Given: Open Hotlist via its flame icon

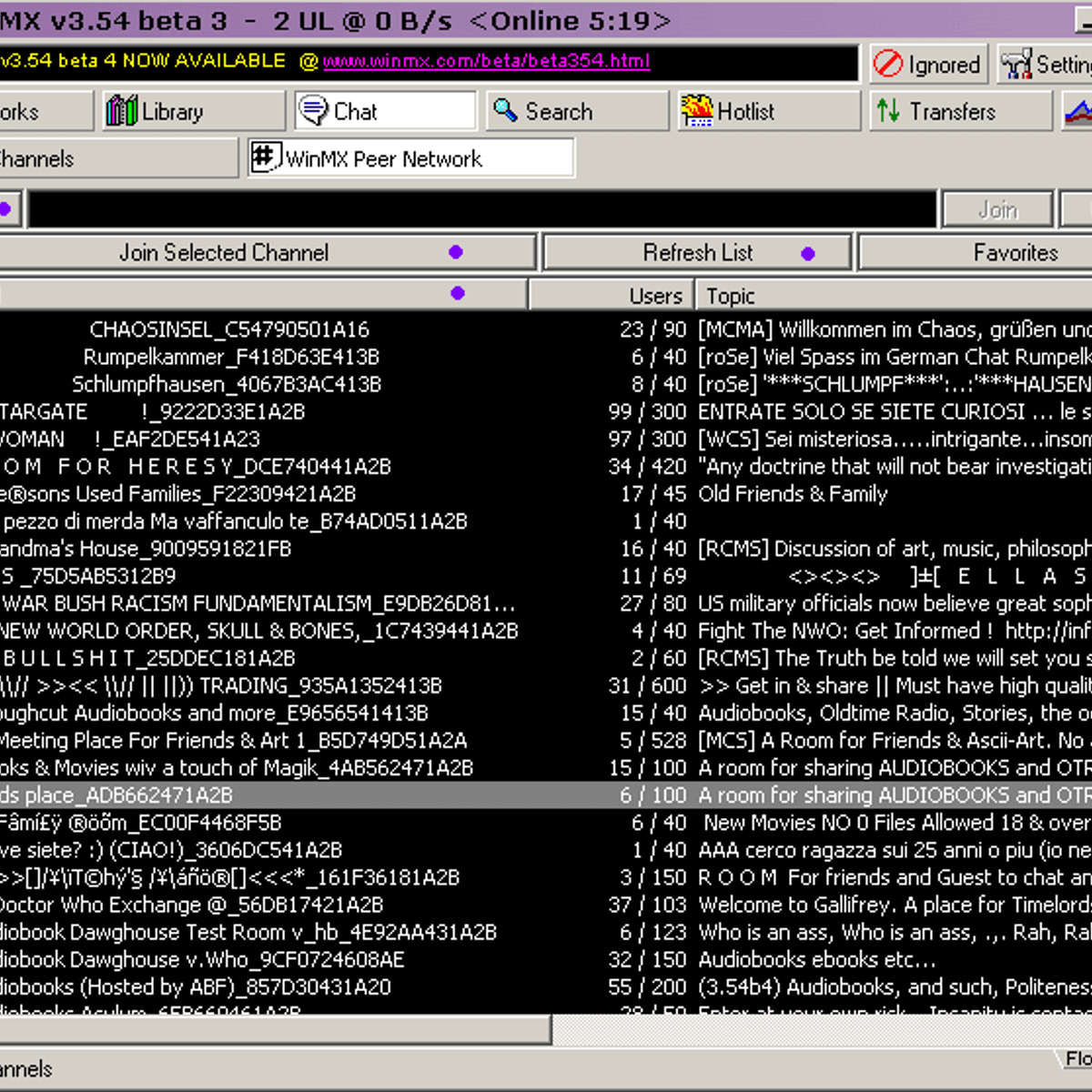Looking at the screenshot, I should [697, 111].
